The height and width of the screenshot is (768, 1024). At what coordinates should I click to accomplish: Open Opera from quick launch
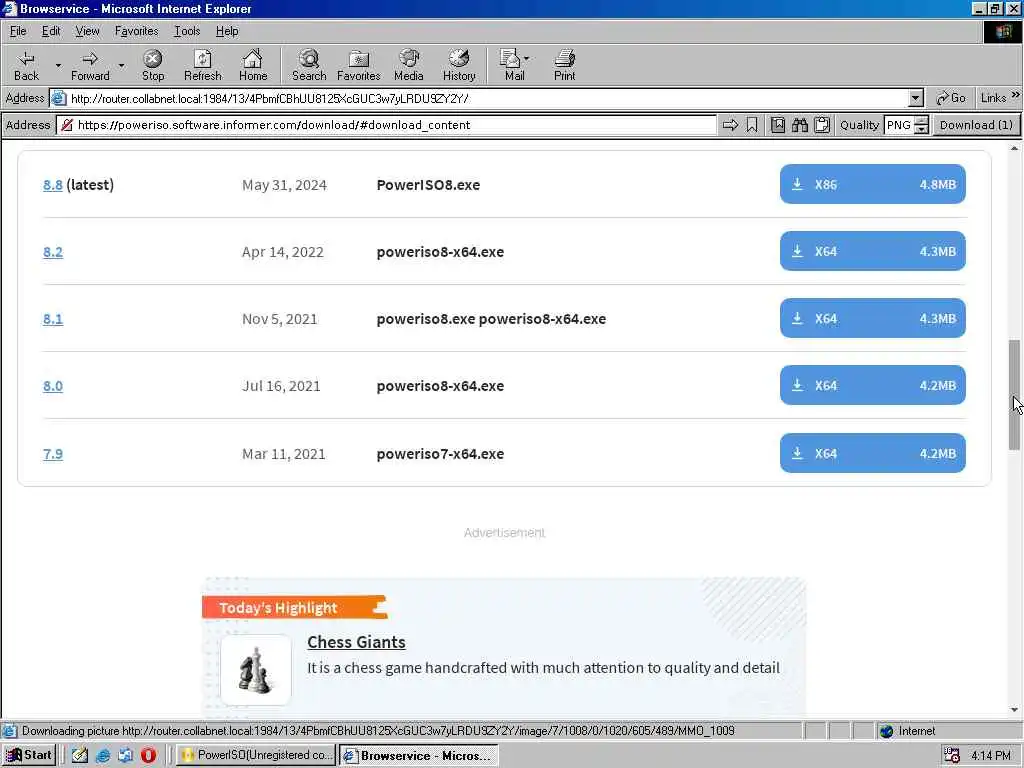coord(148,755)
